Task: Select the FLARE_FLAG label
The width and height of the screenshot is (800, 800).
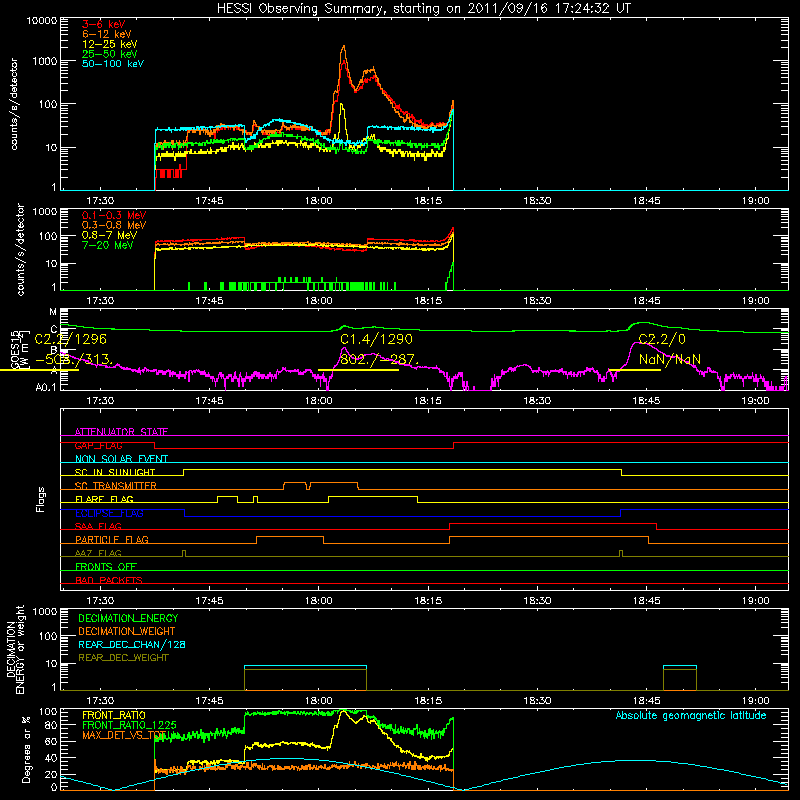Action: [x=104, y=499]
